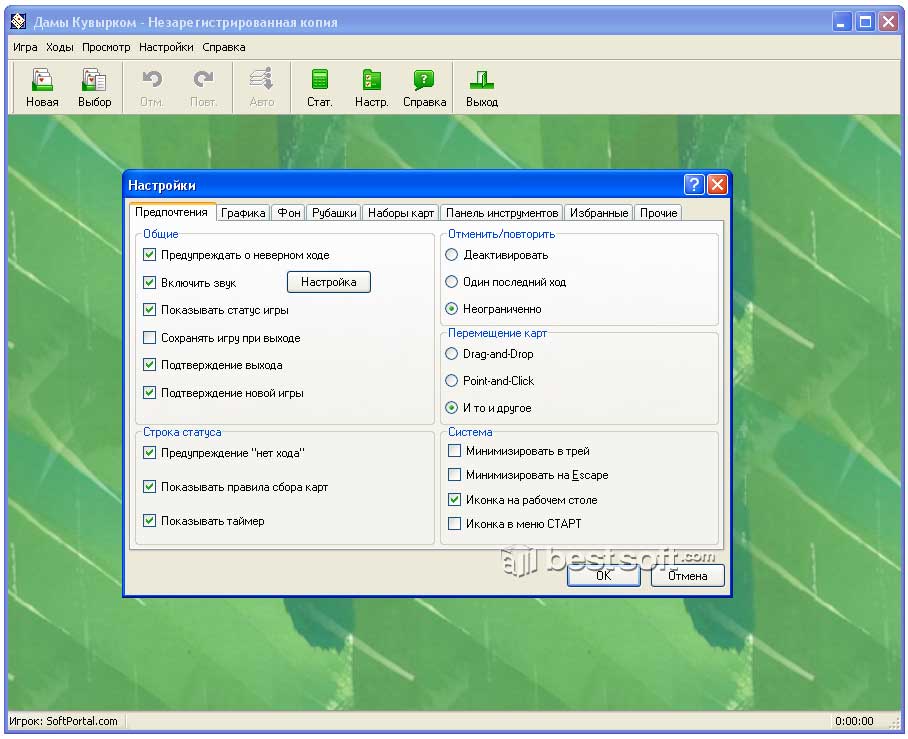Confirm the settings with OK button

[603, 575]
